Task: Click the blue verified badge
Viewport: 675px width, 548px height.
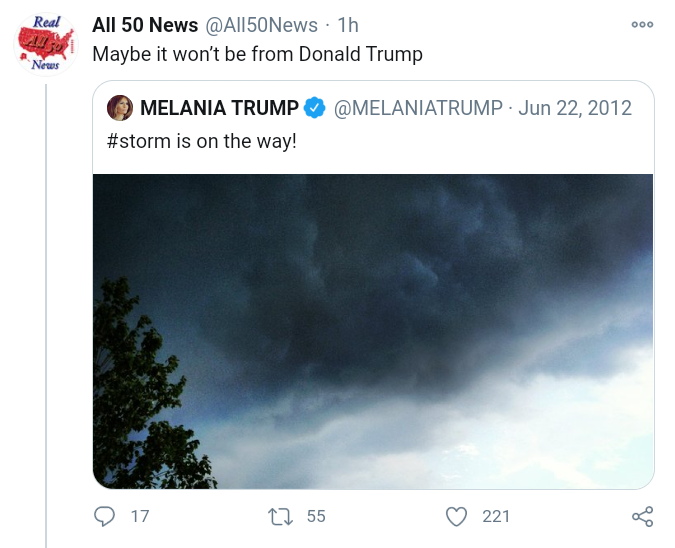Action: 315,108
